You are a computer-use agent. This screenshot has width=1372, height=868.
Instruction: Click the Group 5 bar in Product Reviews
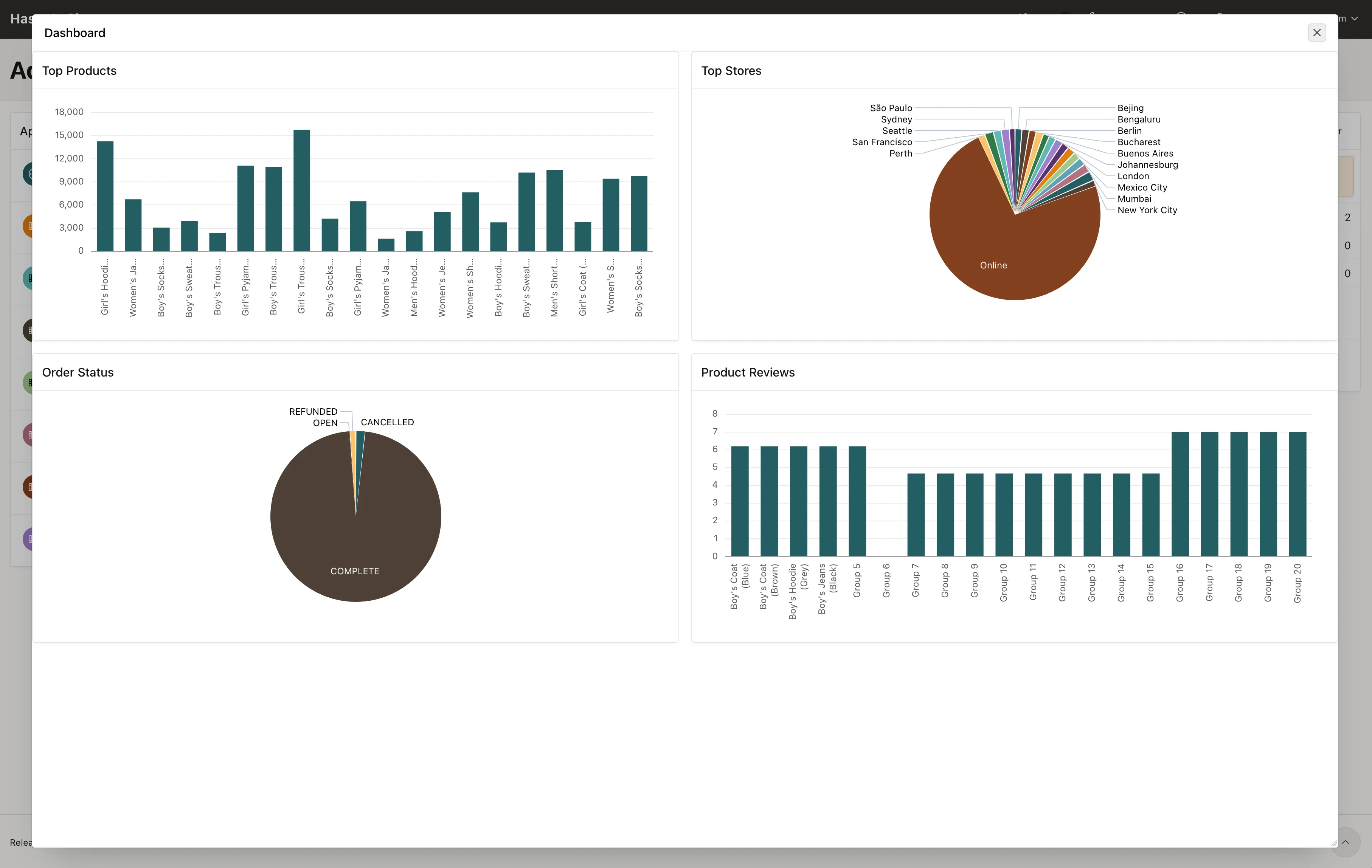[857, 501]
